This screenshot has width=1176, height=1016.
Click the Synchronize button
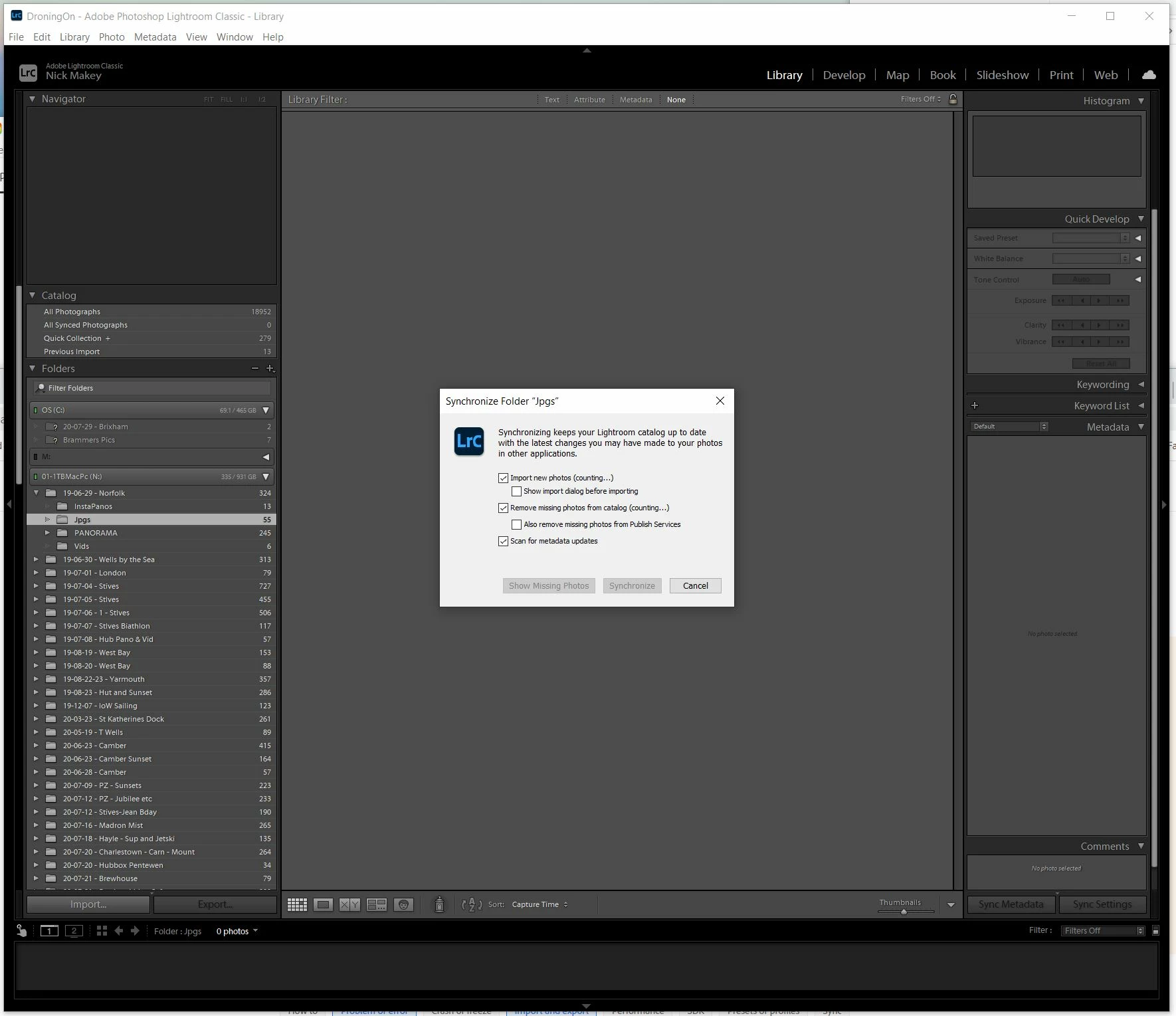[632, 585]
